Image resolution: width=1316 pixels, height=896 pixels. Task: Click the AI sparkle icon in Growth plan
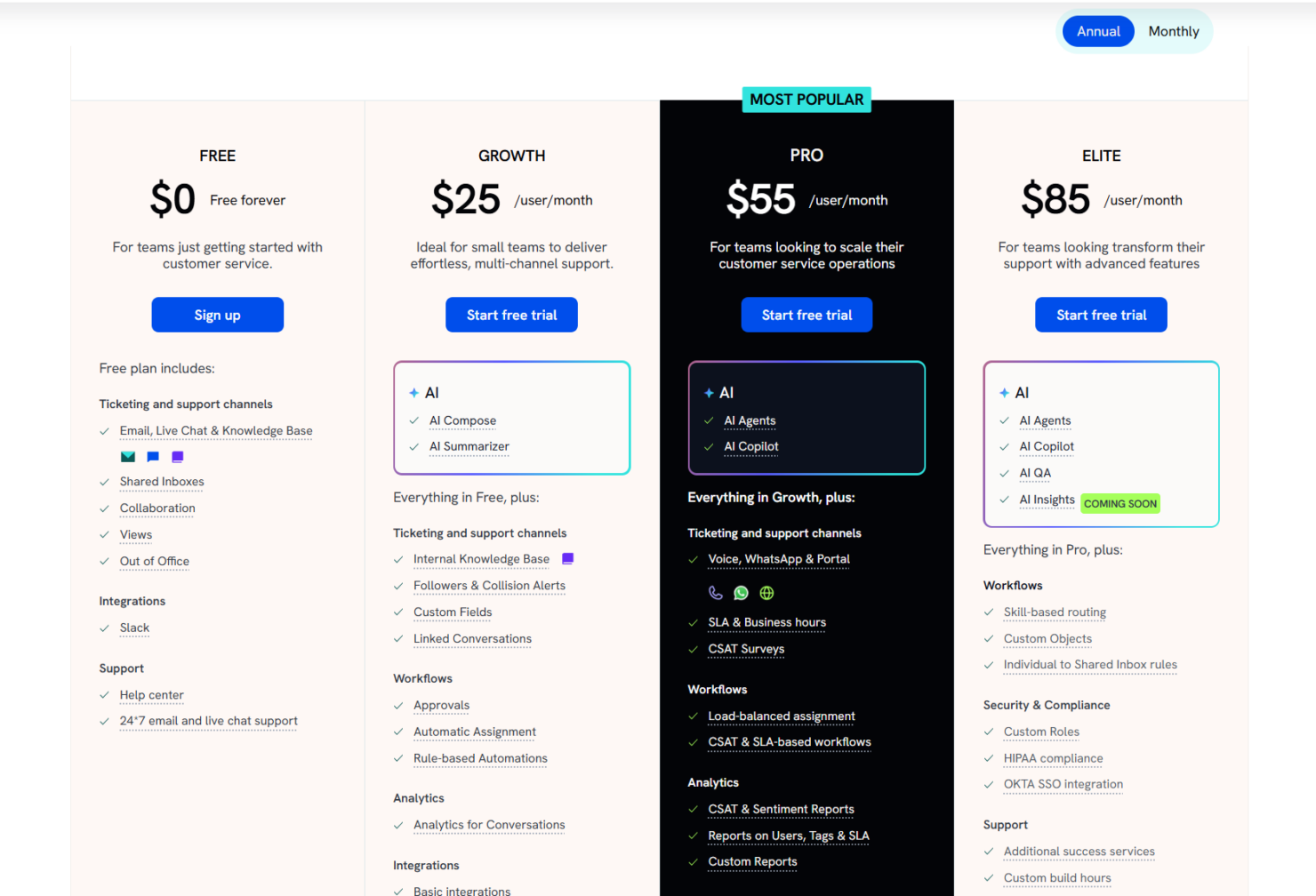click(x=413, y=392)
